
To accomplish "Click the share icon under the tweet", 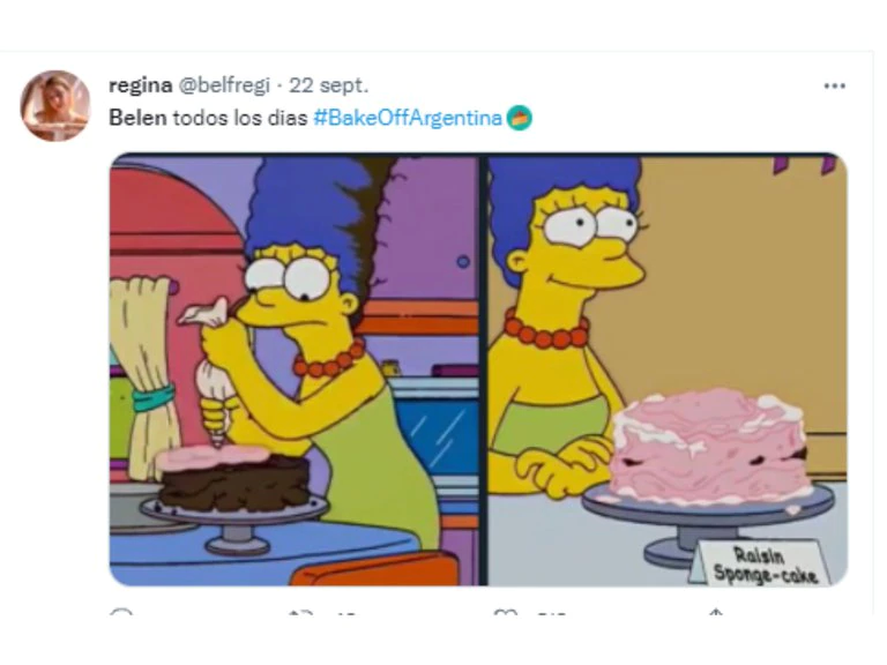I will [716, 612].
